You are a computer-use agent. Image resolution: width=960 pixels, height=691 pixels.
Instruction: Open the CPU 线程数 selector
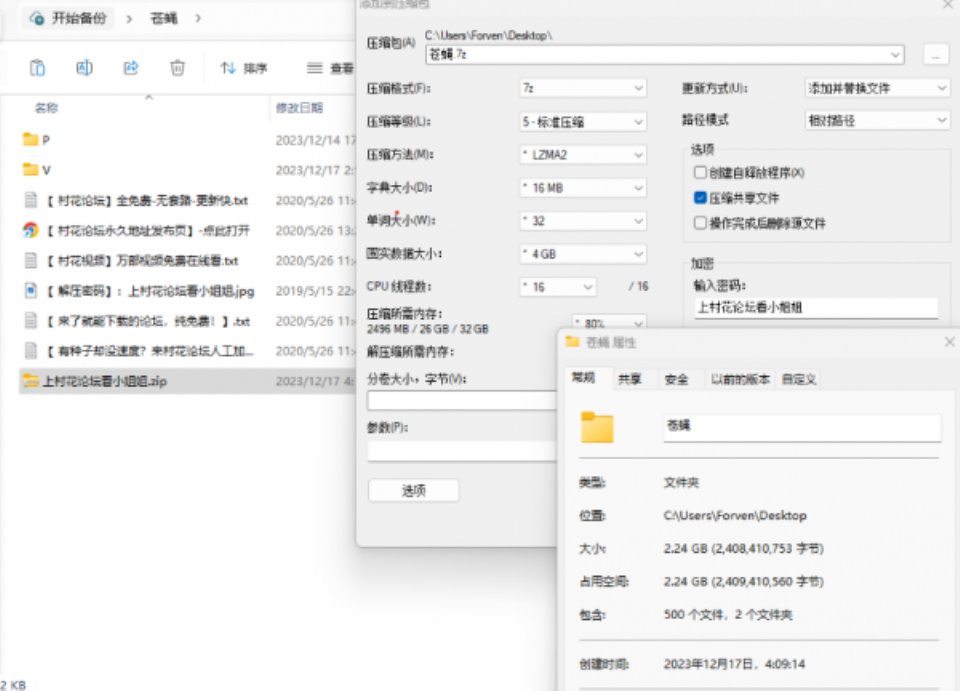click(557, 288)
